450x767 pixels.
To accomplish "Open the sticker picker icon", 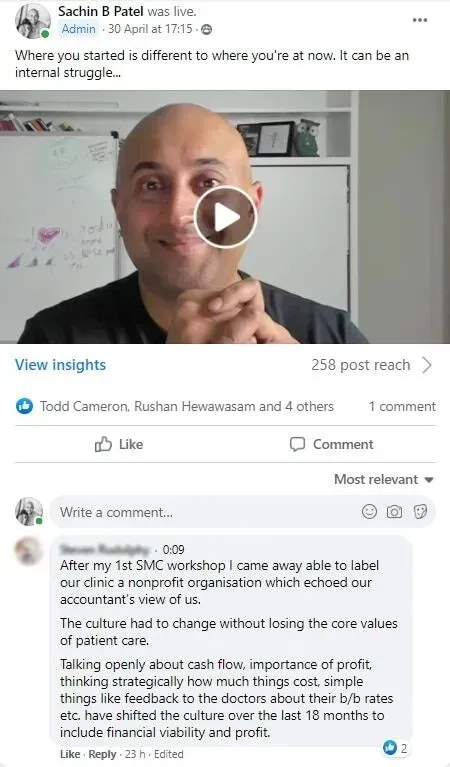I will point(420,512).
